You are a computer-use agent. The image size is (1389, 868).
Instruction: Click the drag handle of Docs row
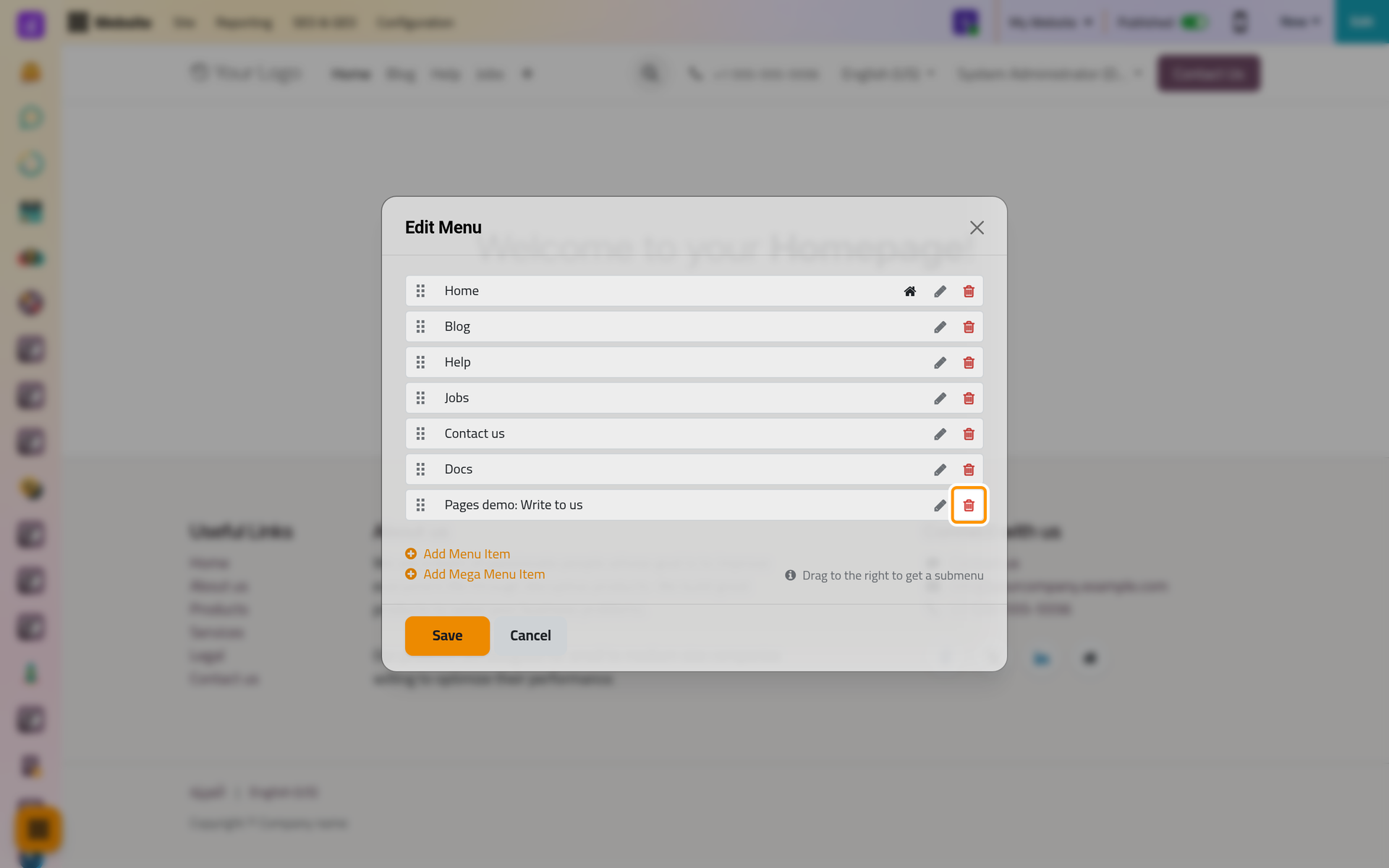coord(420,469)
